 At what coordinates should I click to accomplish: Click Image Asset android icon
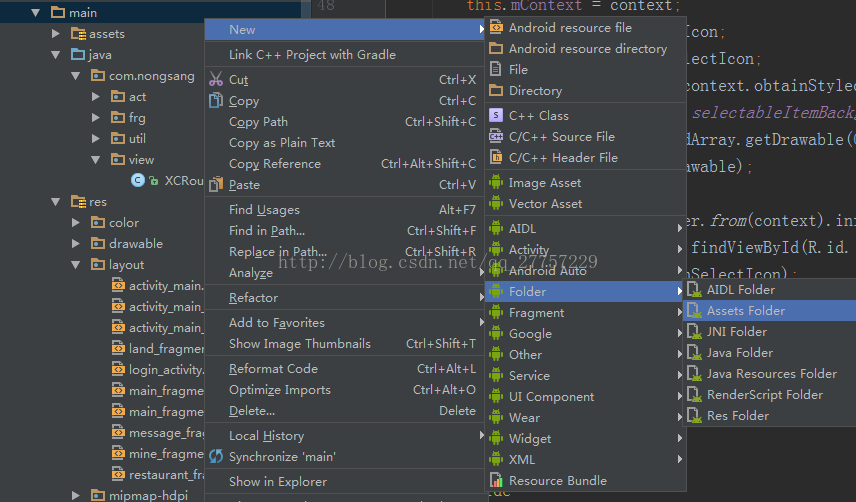tap(496, 182)
